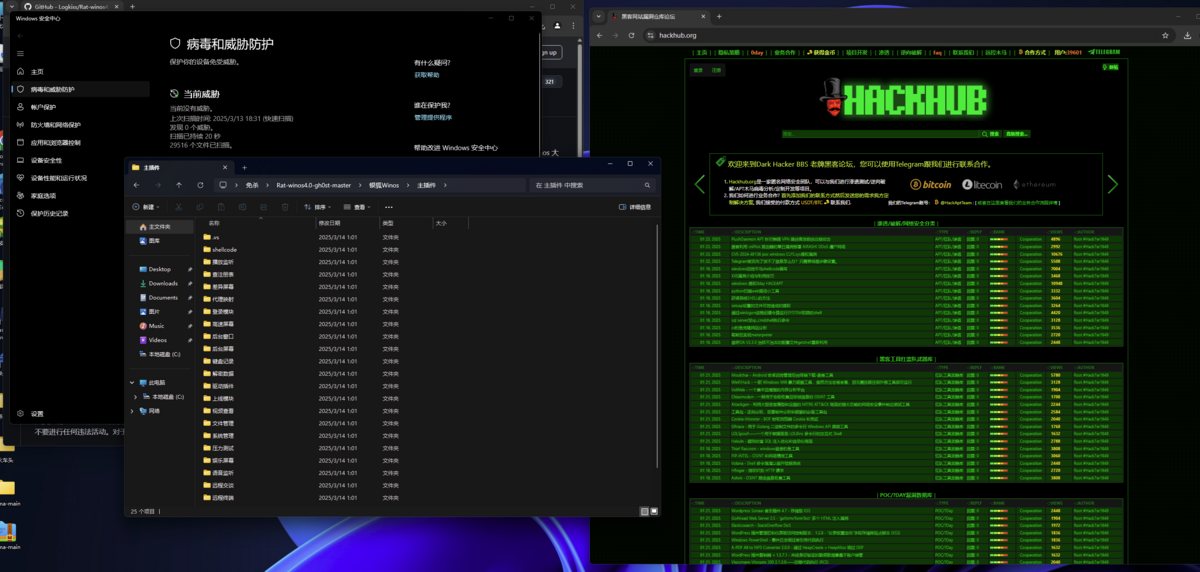
Task: Click the Delete trash icon in Explorer toolbar
Action: coord(285,207)
